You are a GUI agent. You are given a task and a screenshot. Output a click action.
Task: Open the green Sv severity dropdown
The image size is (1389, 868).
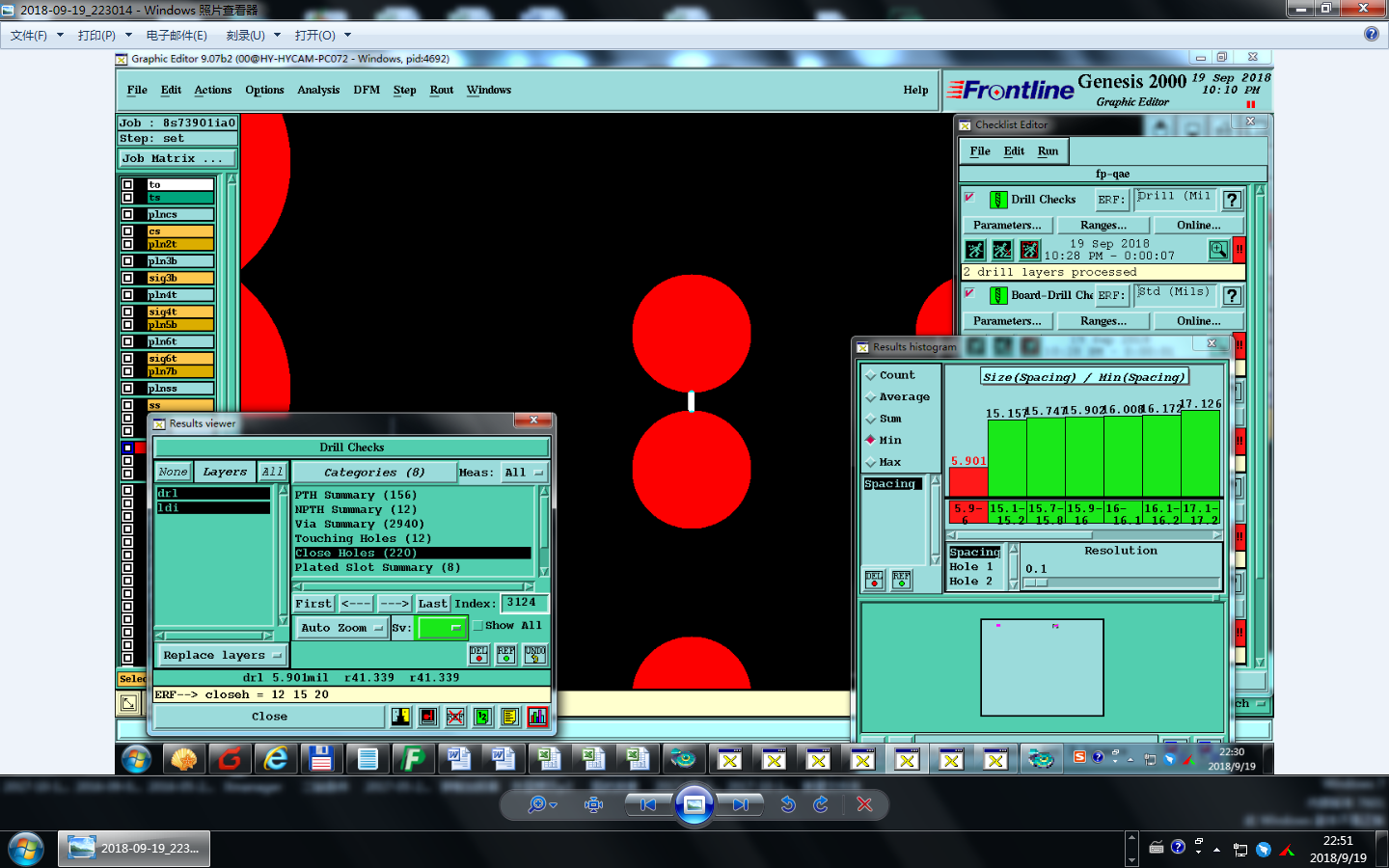tap(443, 628)
